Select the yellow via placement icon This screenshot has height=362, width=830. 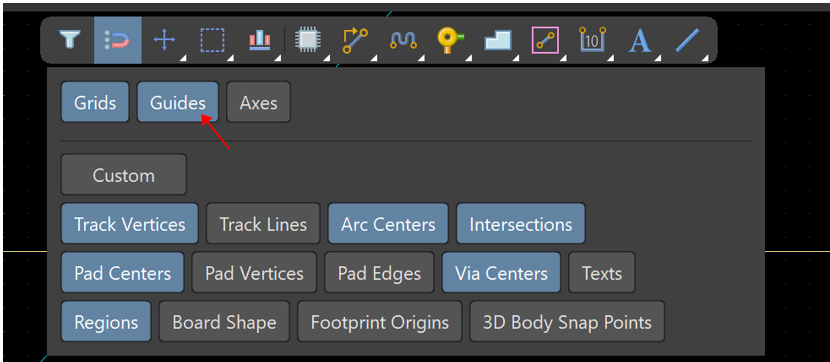click(450, 40)
